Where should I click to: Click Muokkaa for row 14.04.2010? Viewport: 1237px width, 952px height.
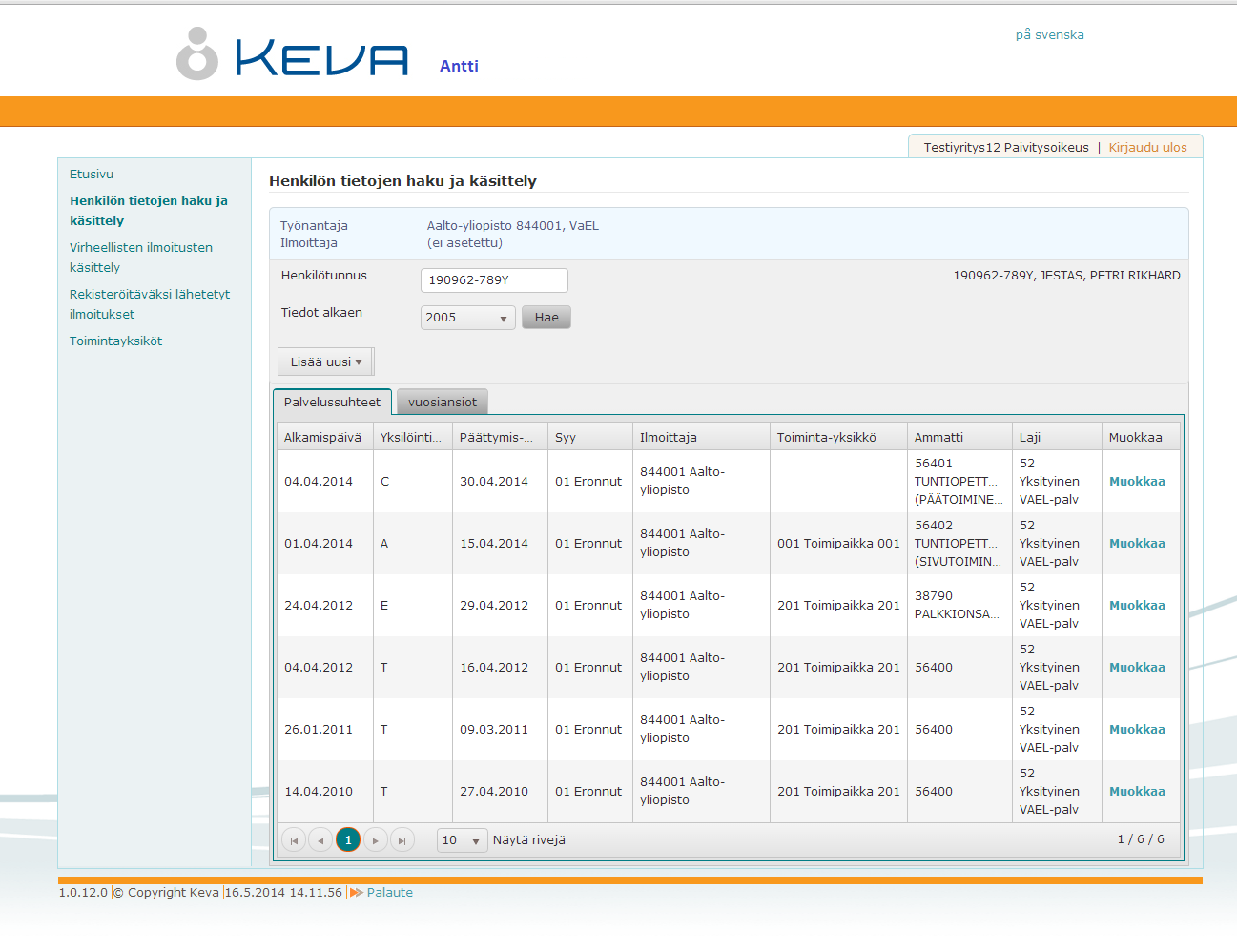(1137, 792)
